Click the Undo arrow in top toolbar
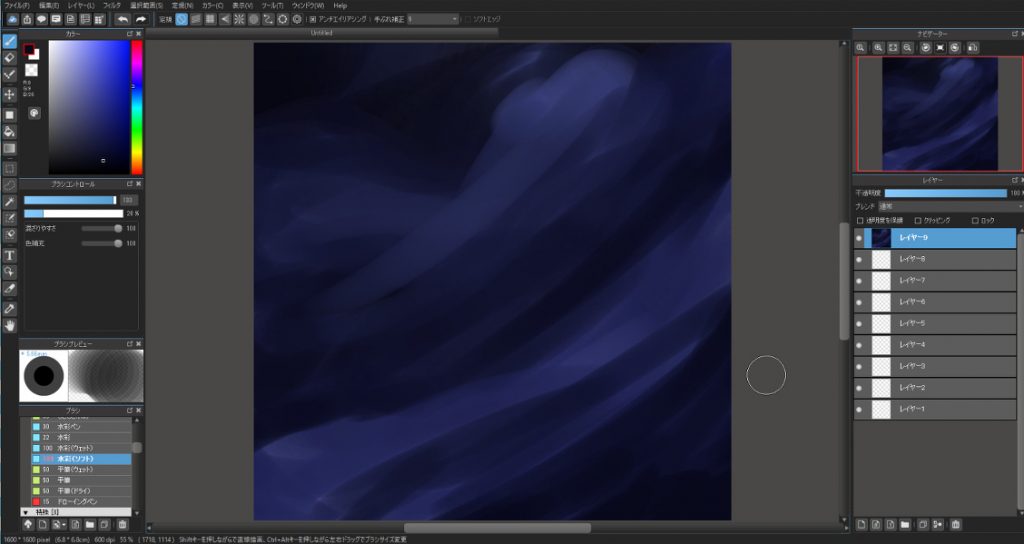 click(122, 19)
